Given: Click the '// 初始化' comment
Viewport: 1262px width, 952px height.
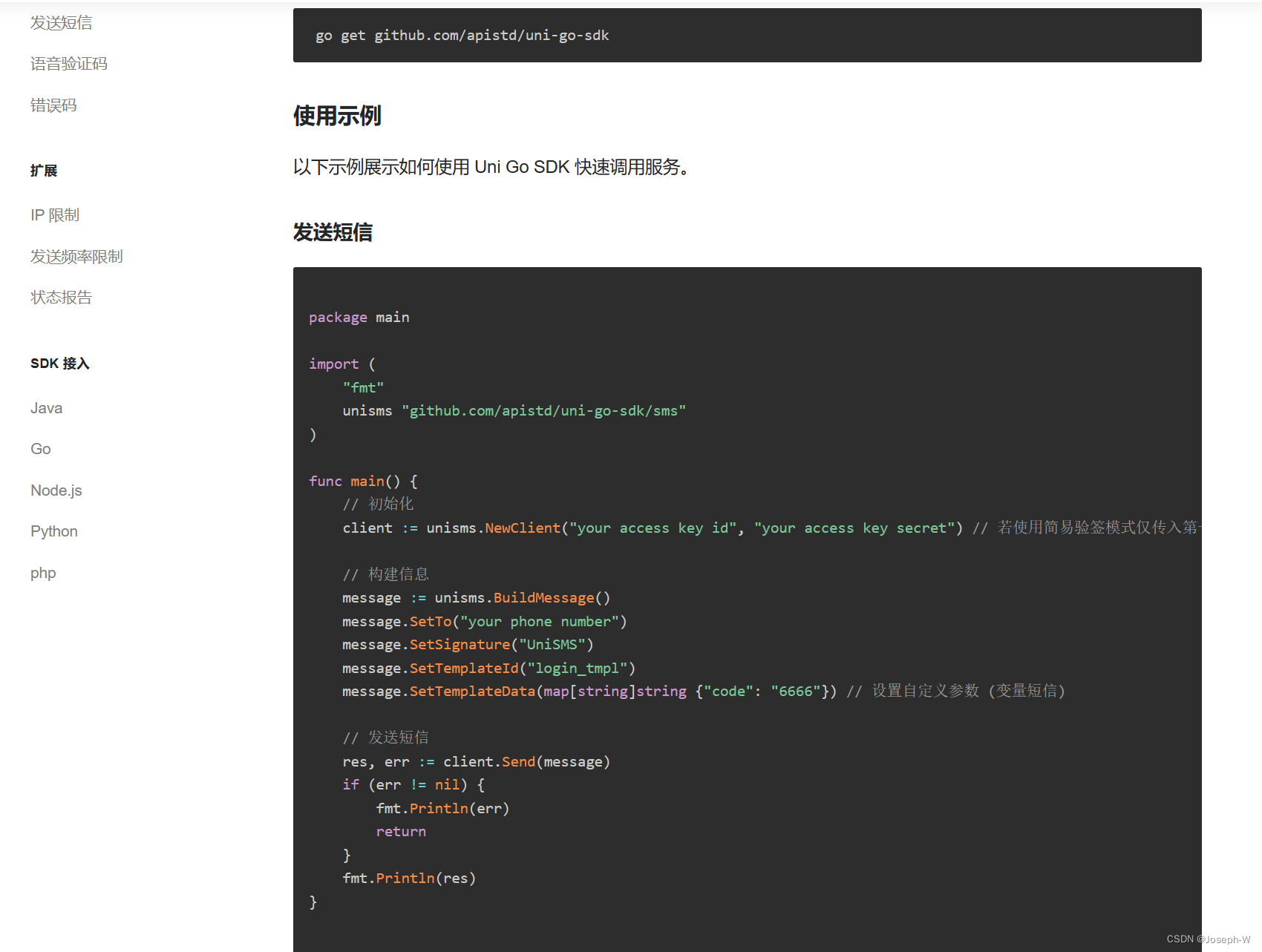Looking at the screenshot, I should (379, 504).
